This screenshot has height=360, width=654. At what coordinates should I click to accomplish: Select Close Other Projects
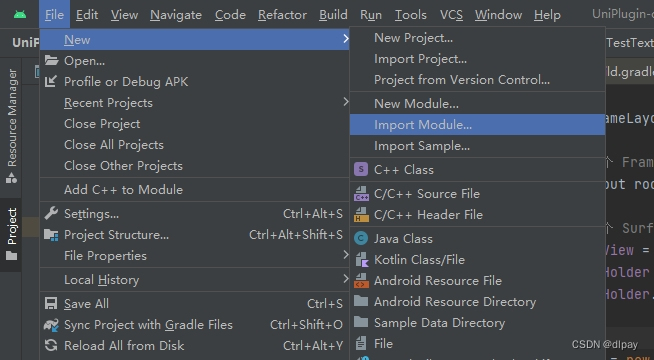(x=194, y=166)
